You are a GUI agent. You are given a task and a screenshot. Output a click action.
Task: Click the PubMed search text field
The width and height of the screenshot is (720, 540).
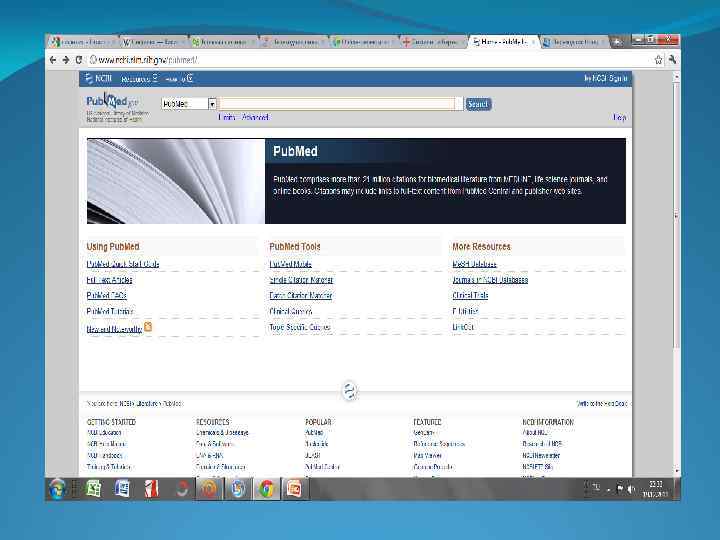339,104
